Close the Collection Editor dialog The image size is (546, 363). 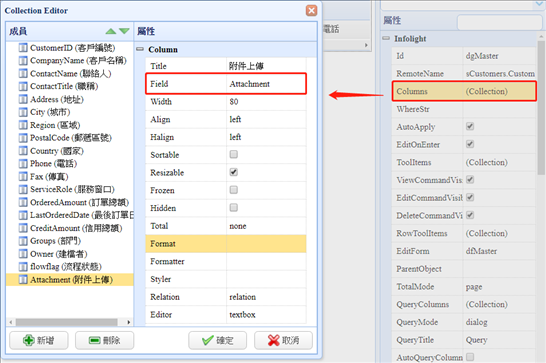click(x=311, y=10)
